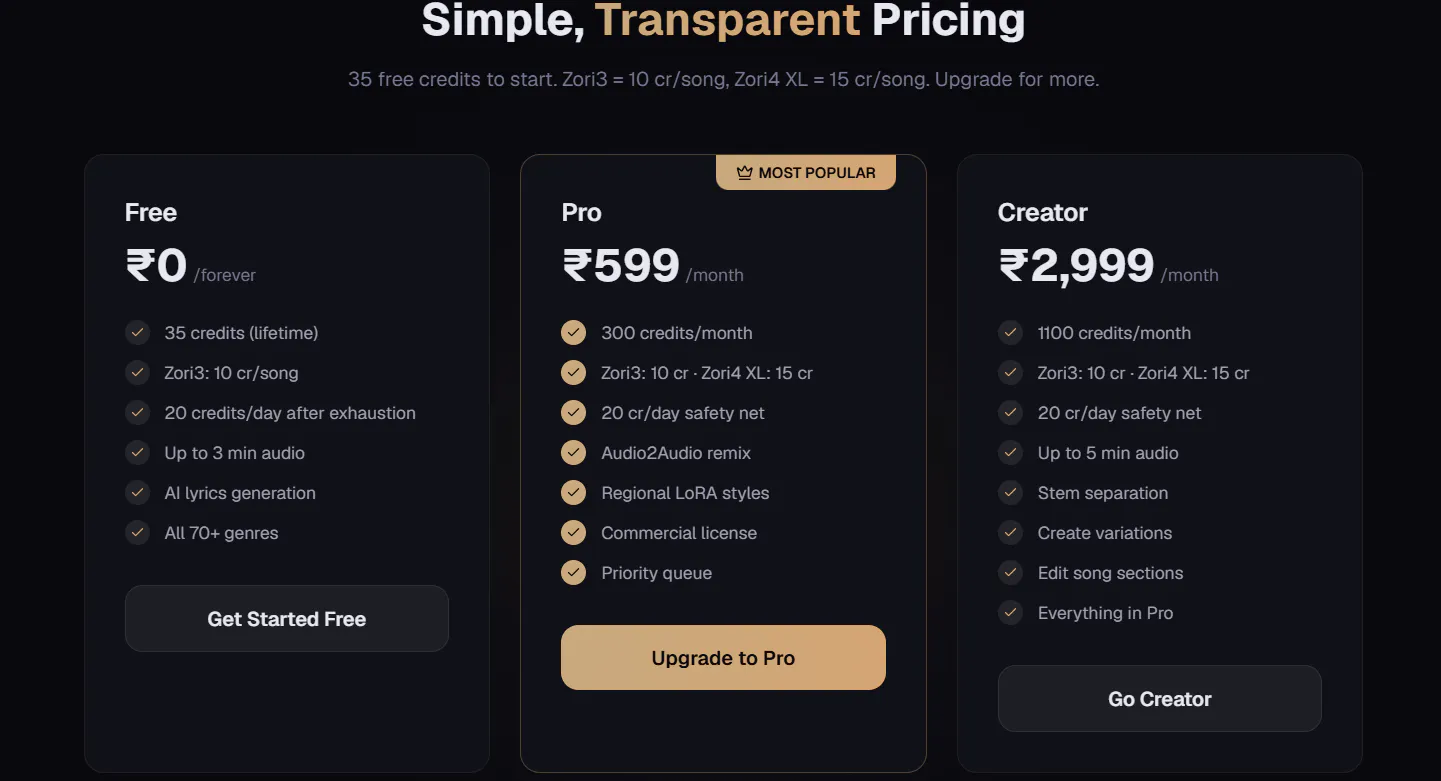Click checkmark icon beside 300 credits/month
1441x781 pixels.
coord(573,333)
